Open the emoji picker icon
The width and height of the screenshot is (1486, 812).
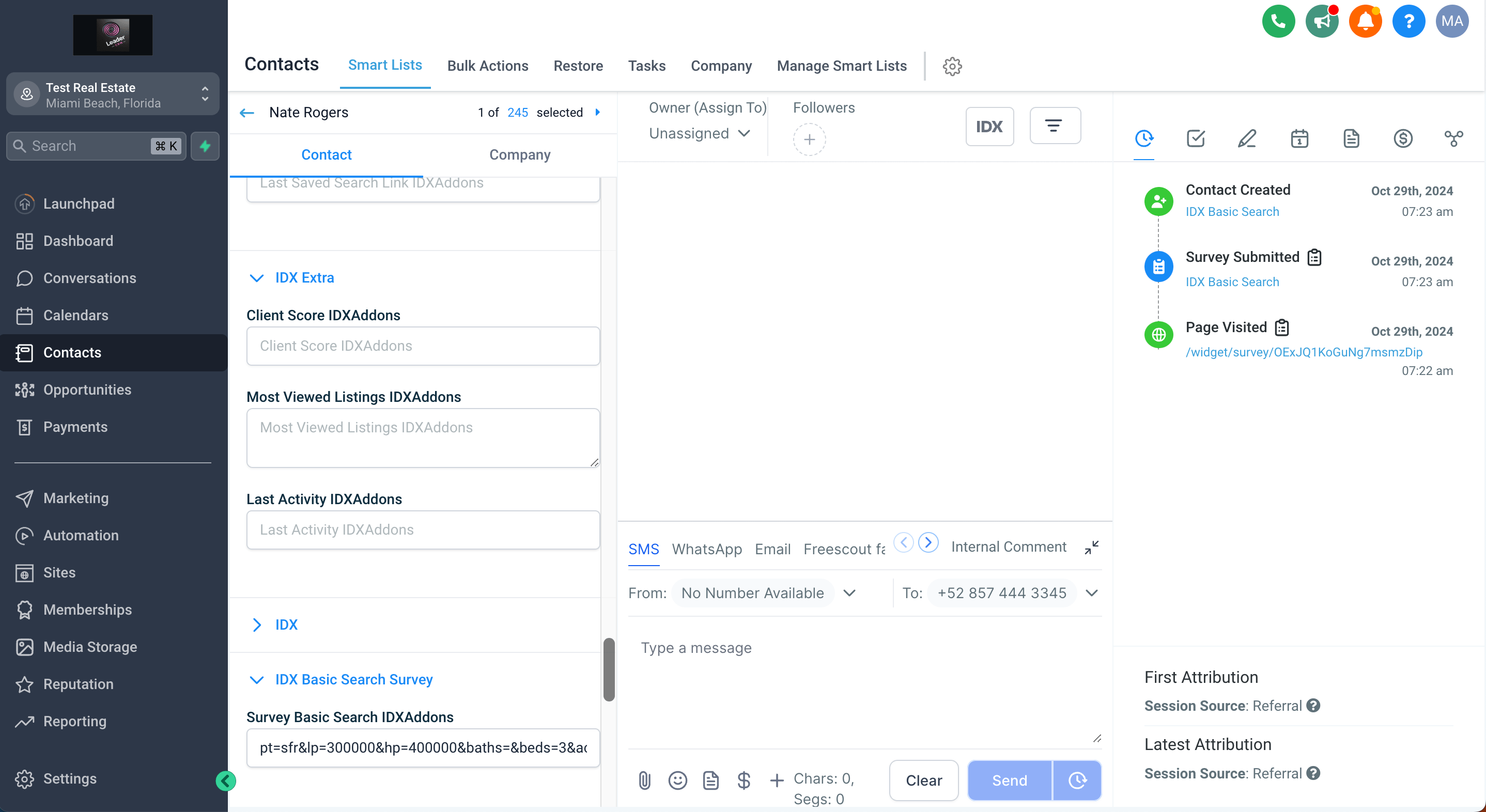677,780
